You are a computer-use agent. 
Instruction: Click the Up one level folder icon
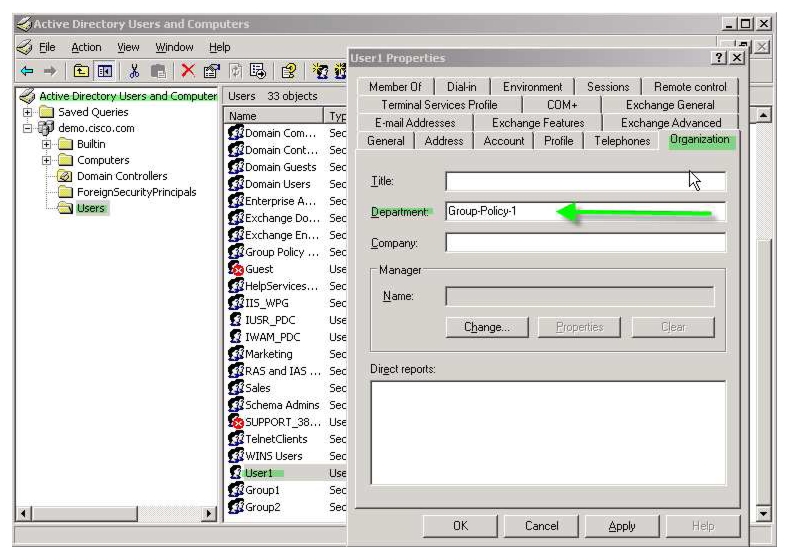pos(81,71)
